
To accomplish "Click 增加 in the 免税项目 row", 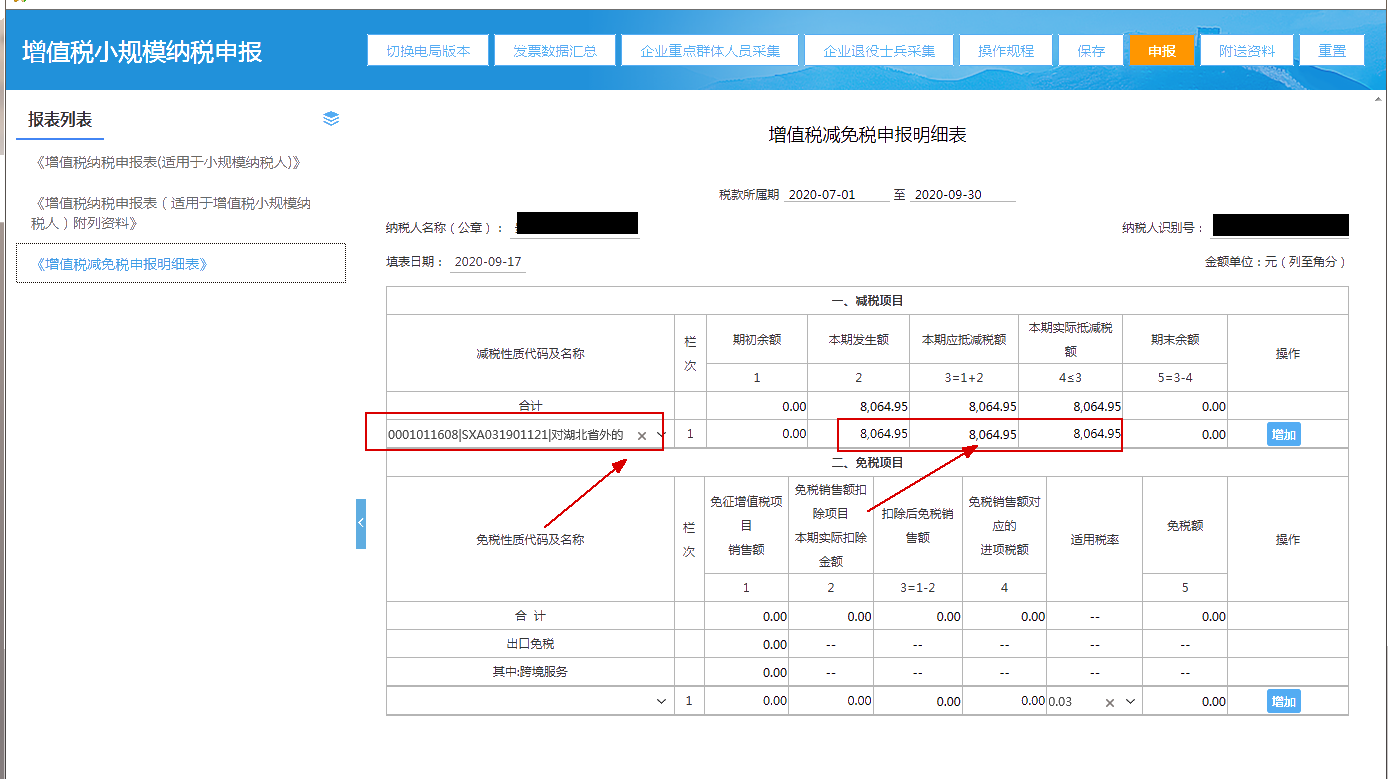I will click(1284, 701).
